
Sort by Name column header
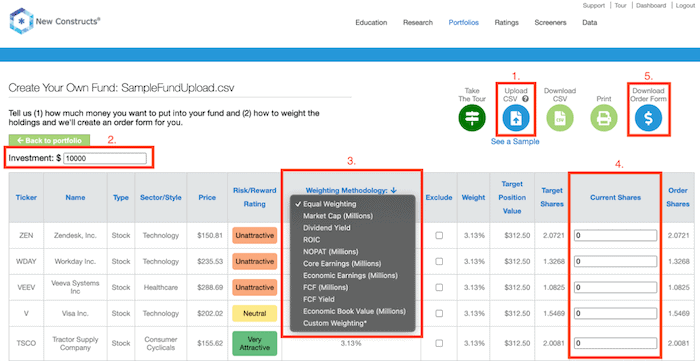click(75, 197)
